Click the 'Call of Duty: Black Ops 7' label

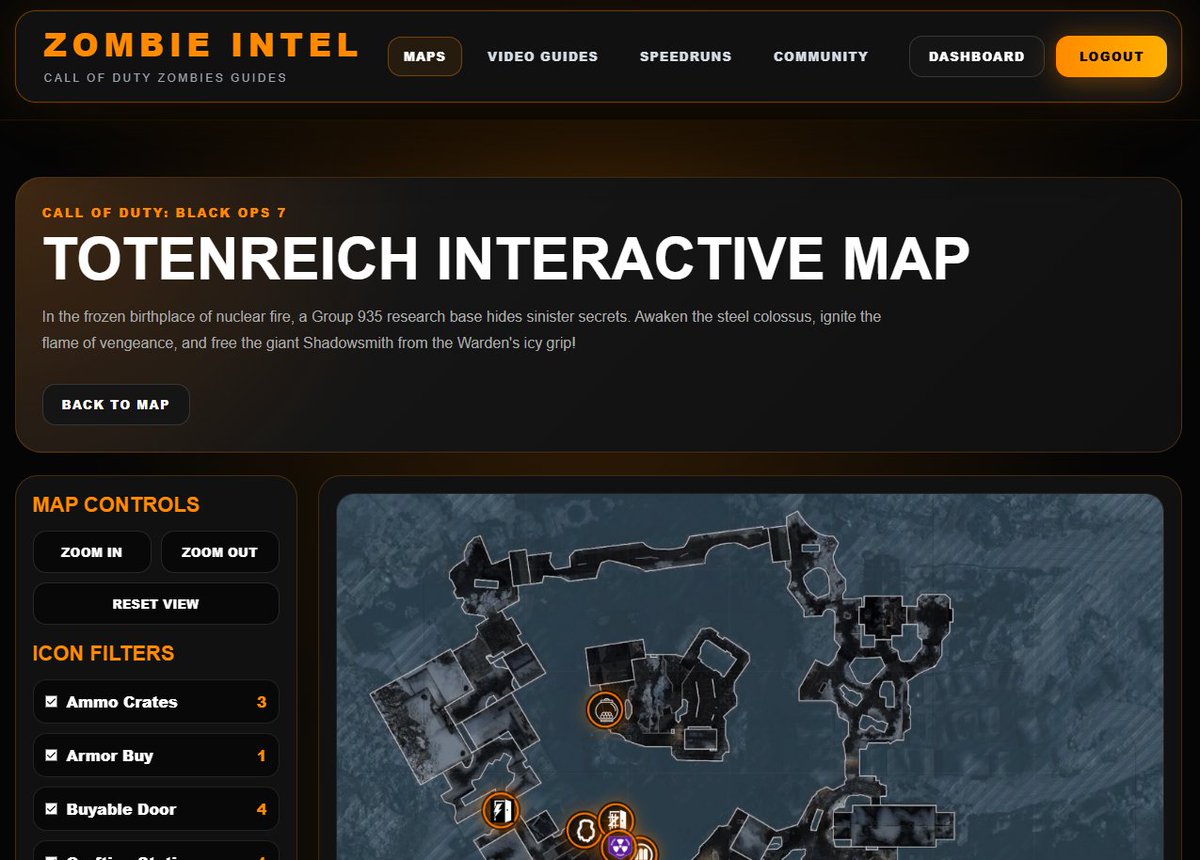[164, 213]
